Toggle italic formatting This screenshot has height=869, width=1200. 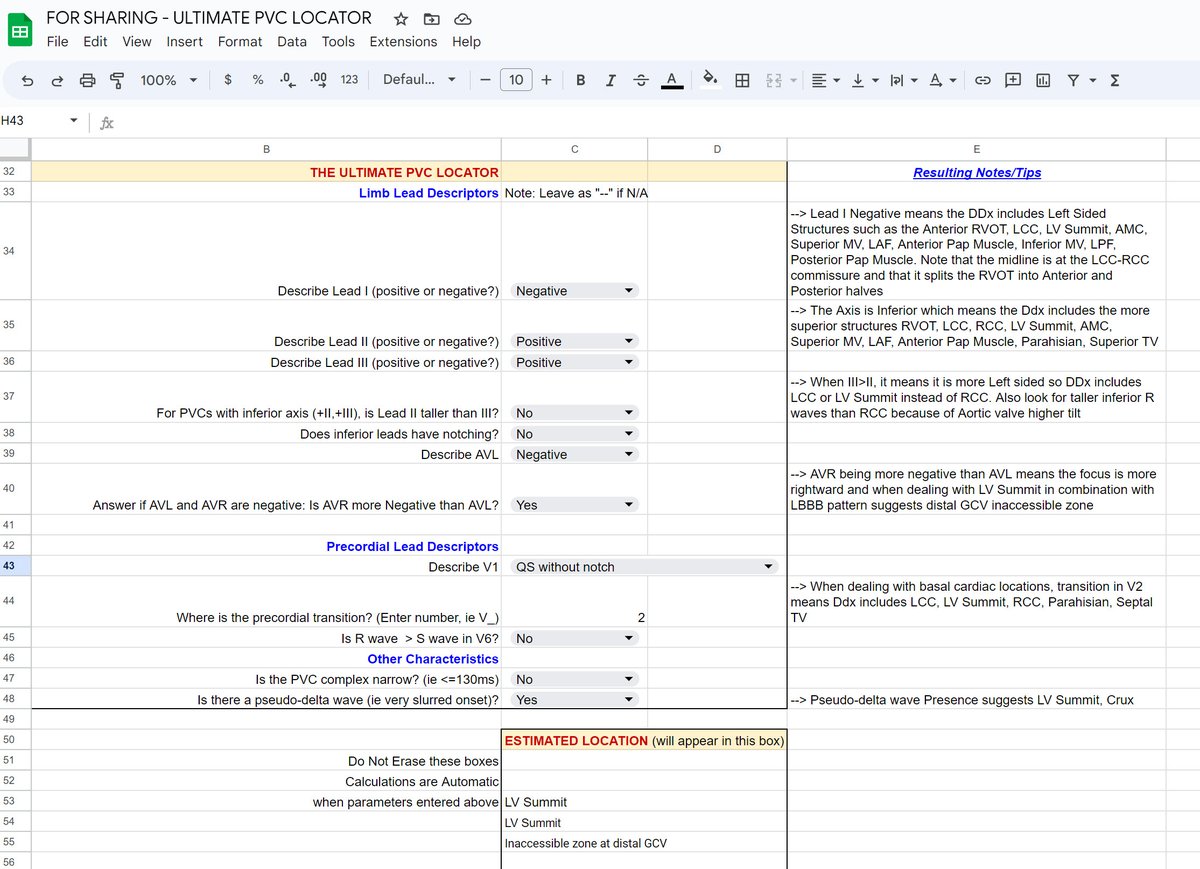point(610,80)
